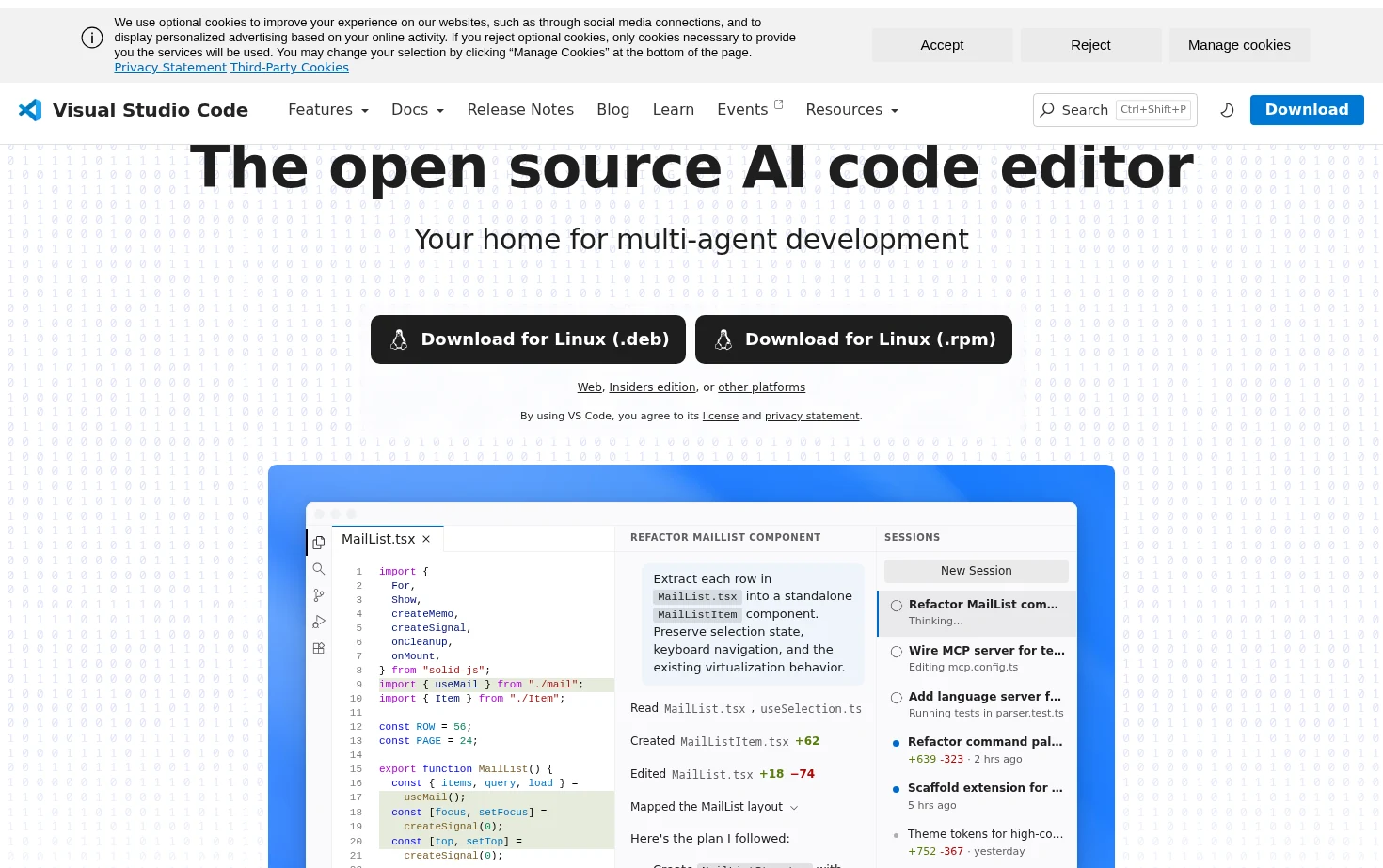This screenshot has height=868, width=1383.
Task: Click the REFACTOR MAILLIST COMPONENT panel header
Action: [725, 538]
